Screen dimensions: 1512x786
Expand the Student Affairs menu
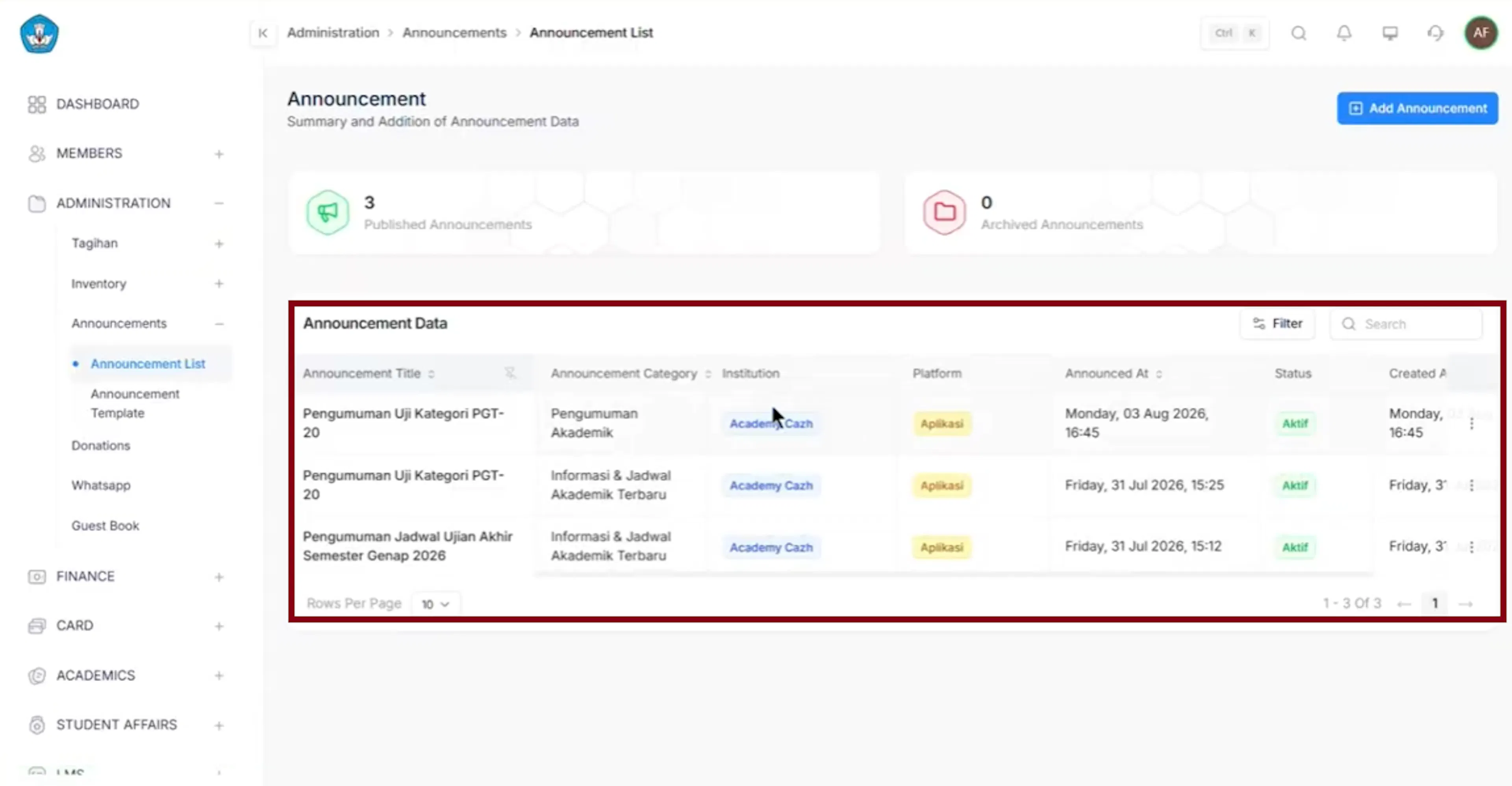[219, 725]
